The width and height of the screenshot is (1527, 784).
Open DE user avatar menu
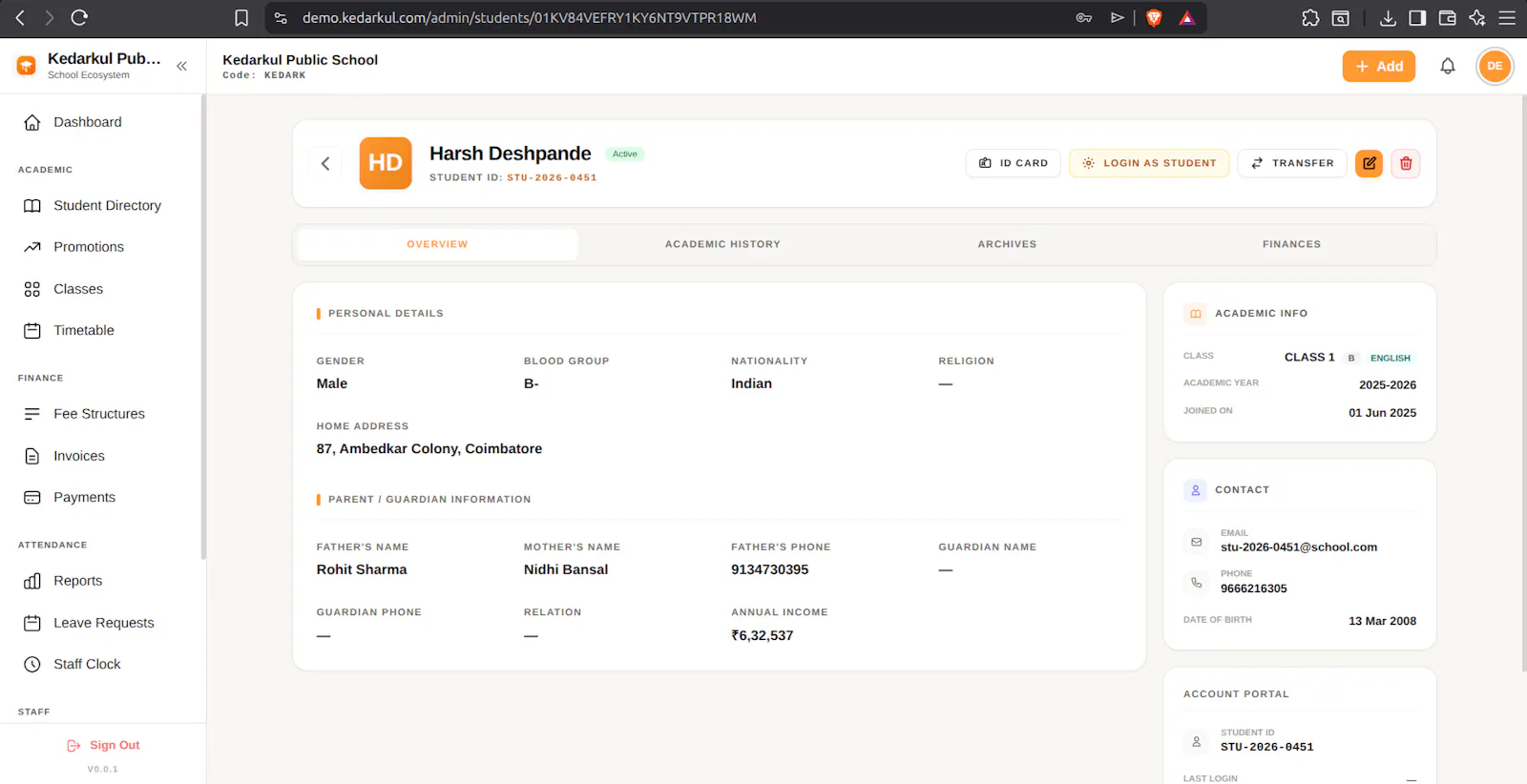pyautogui.click(x=1495, y=66)
